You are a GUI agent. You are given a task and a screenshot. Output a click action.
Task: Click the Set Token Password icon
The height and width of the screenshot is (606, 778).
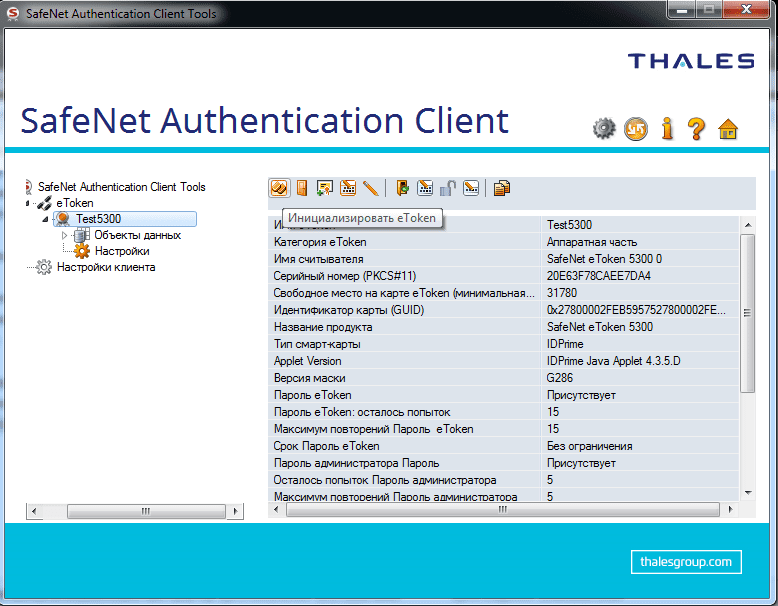point(471,189)
